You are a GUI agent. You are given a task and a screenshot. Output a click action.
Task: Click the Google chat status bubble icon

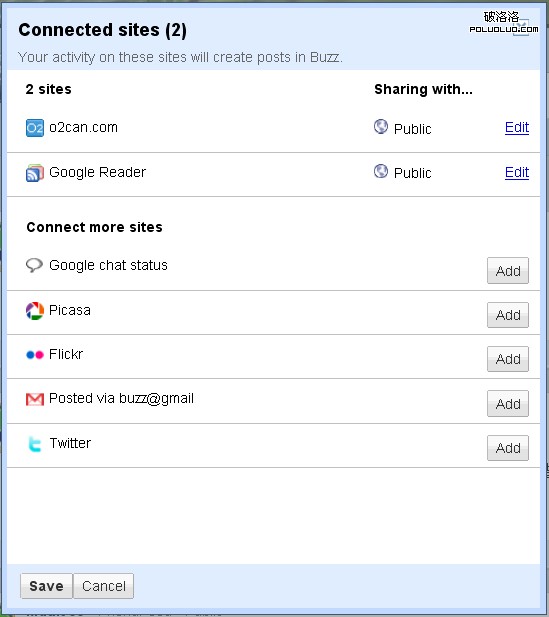[x=34, y=265]
